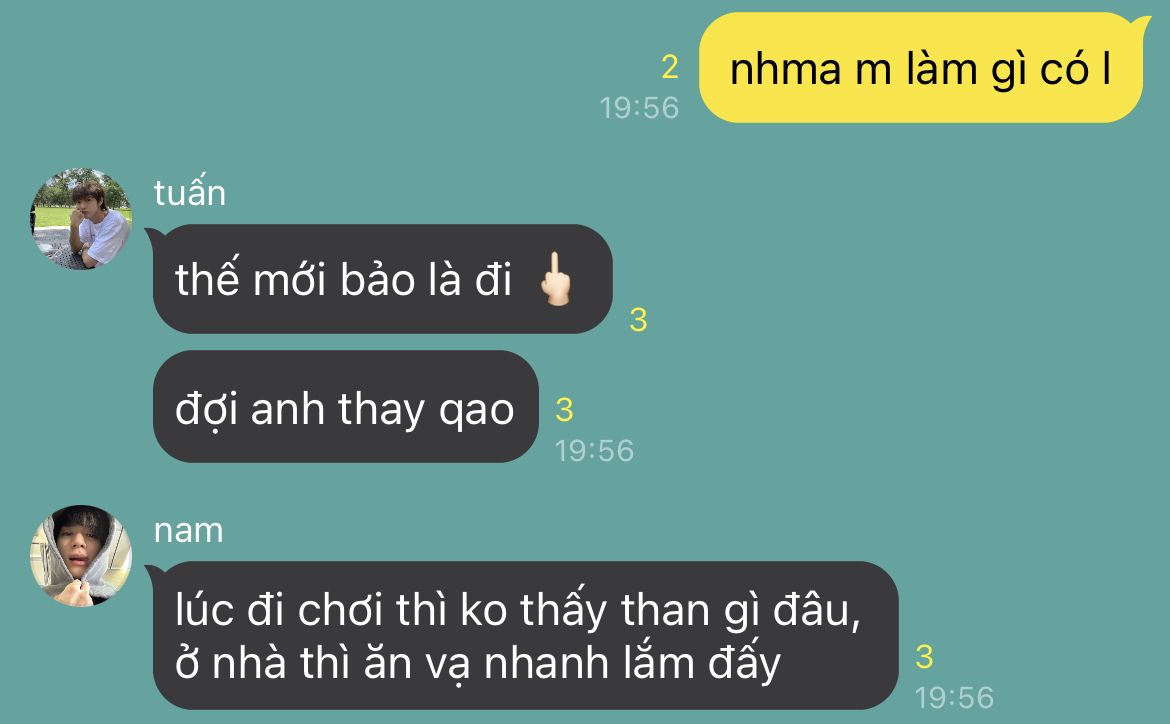Tap read count 3 beside 'thế mới bảo là đi'
This screenshot has width=1170, height=724.
(638, 319)
